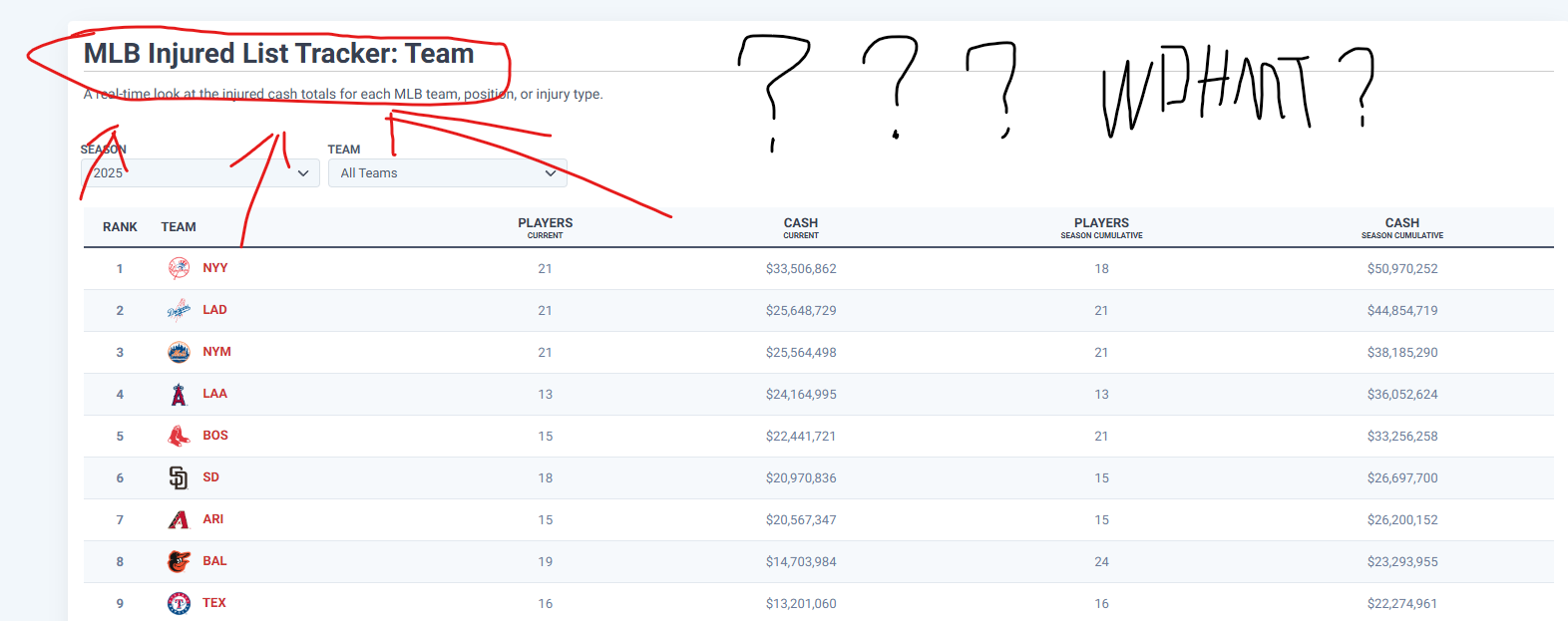Open the BOS team link
This screenshot has height=621, width=1568.
pos(215,436)
